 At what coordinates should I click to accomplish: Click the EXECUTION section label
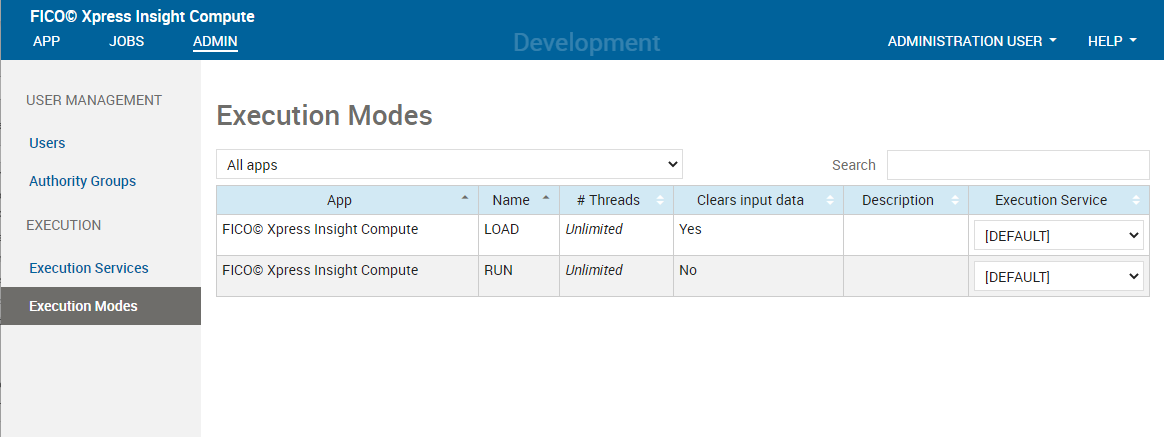pyautogui.click(x=64, y=225)
